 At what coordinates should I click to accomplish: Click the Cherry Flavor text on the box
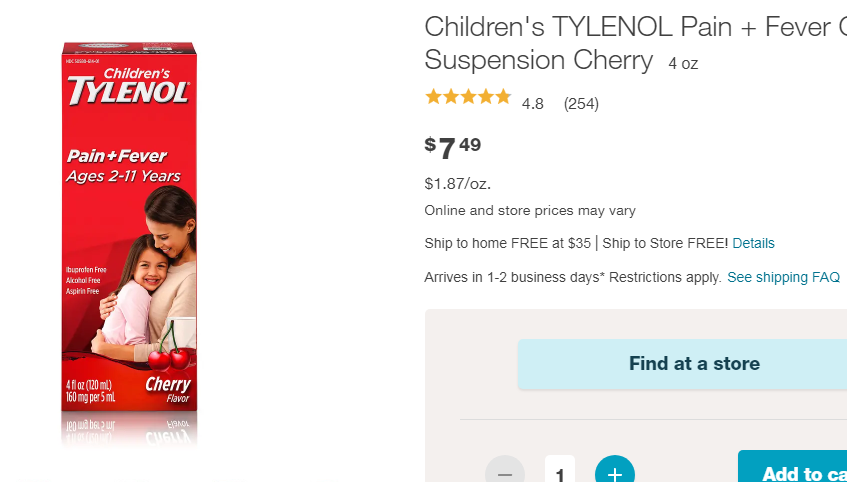click(168, 389)
